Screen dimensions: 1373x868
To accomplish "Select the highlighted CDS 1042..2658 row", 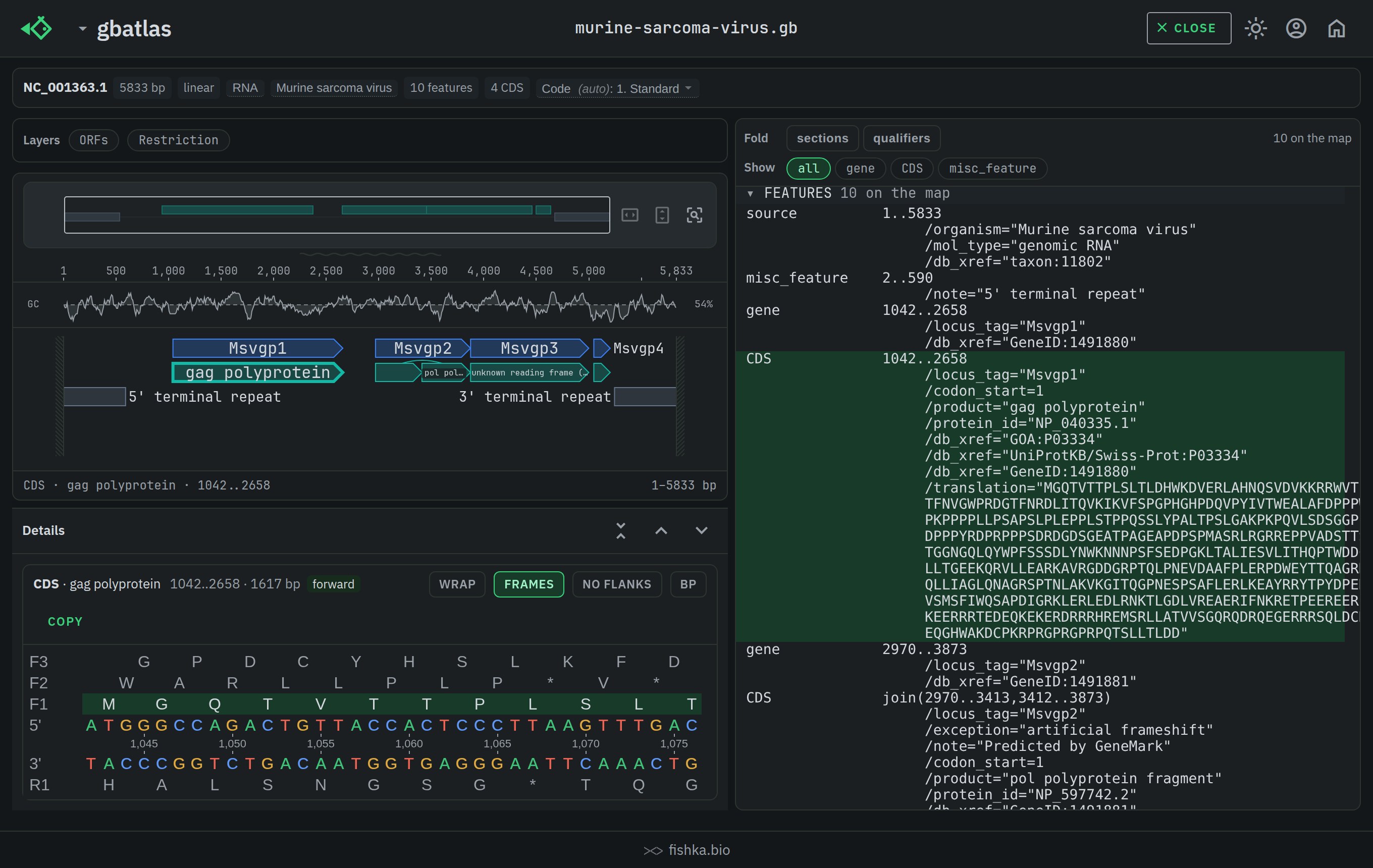I will point(1039,359).
